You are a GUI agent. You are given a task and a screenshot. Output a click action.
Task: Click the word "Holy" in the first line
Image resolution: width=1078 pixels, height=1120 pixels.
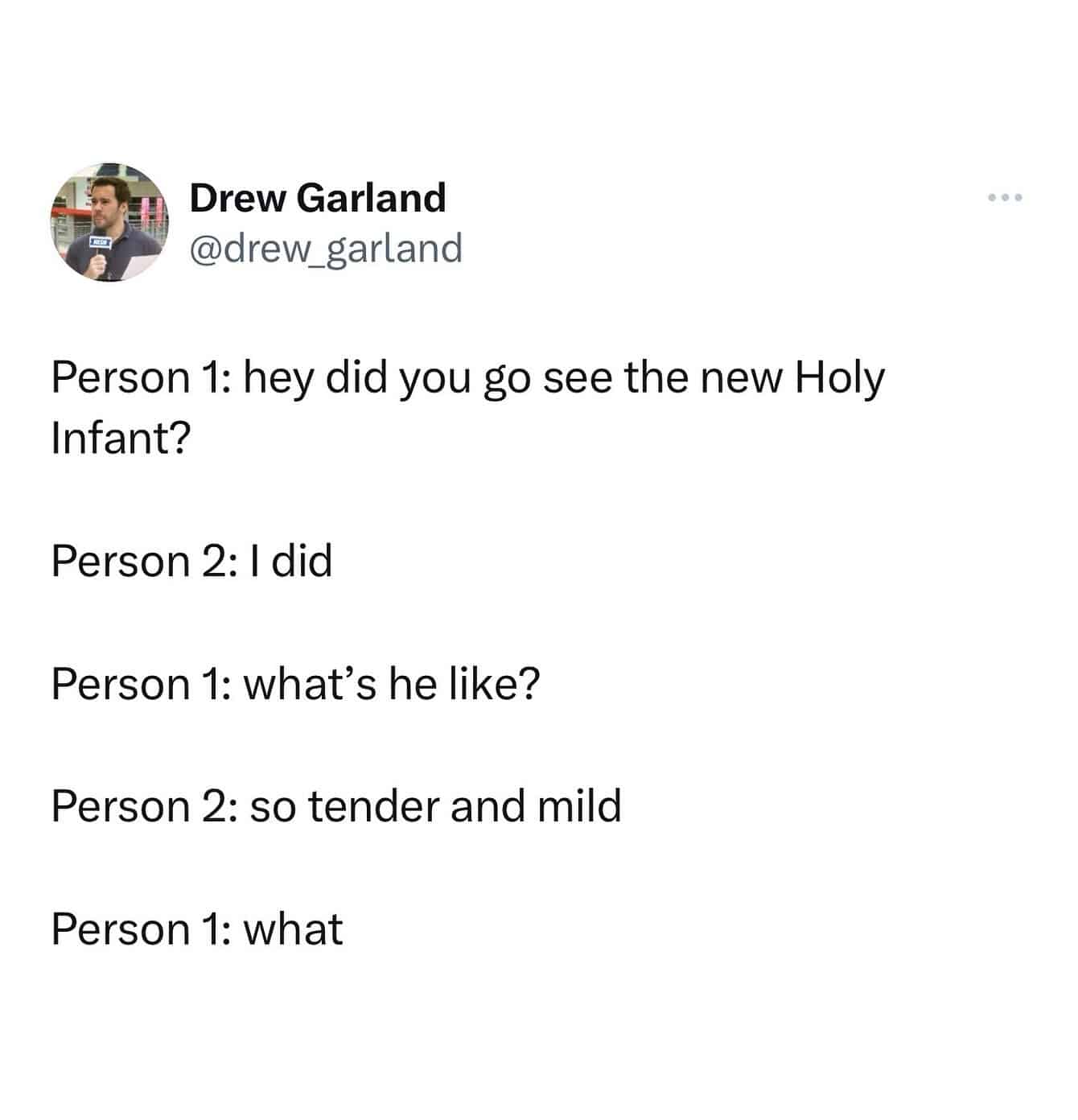(x=840, y=379)
